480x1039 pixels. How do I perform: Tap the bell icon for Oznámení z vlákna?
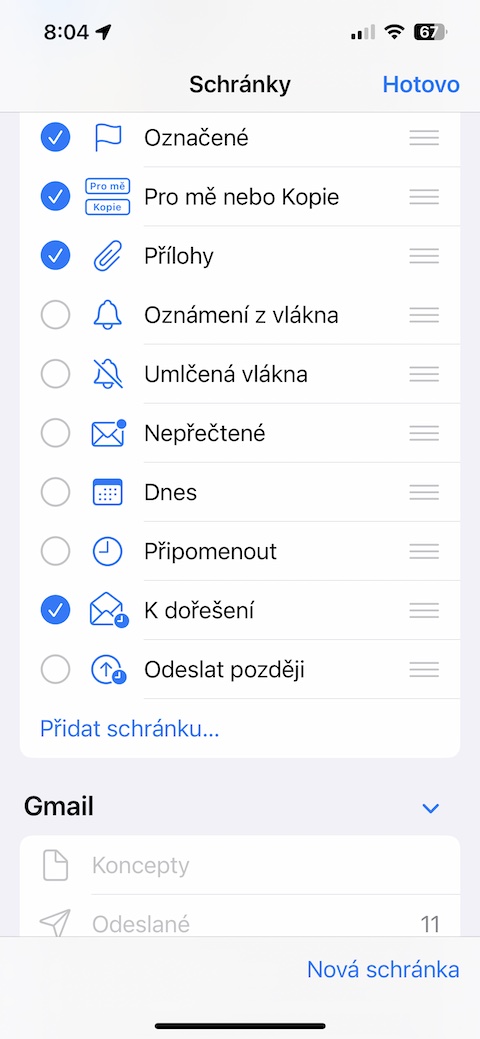click(x=107, y=315)
